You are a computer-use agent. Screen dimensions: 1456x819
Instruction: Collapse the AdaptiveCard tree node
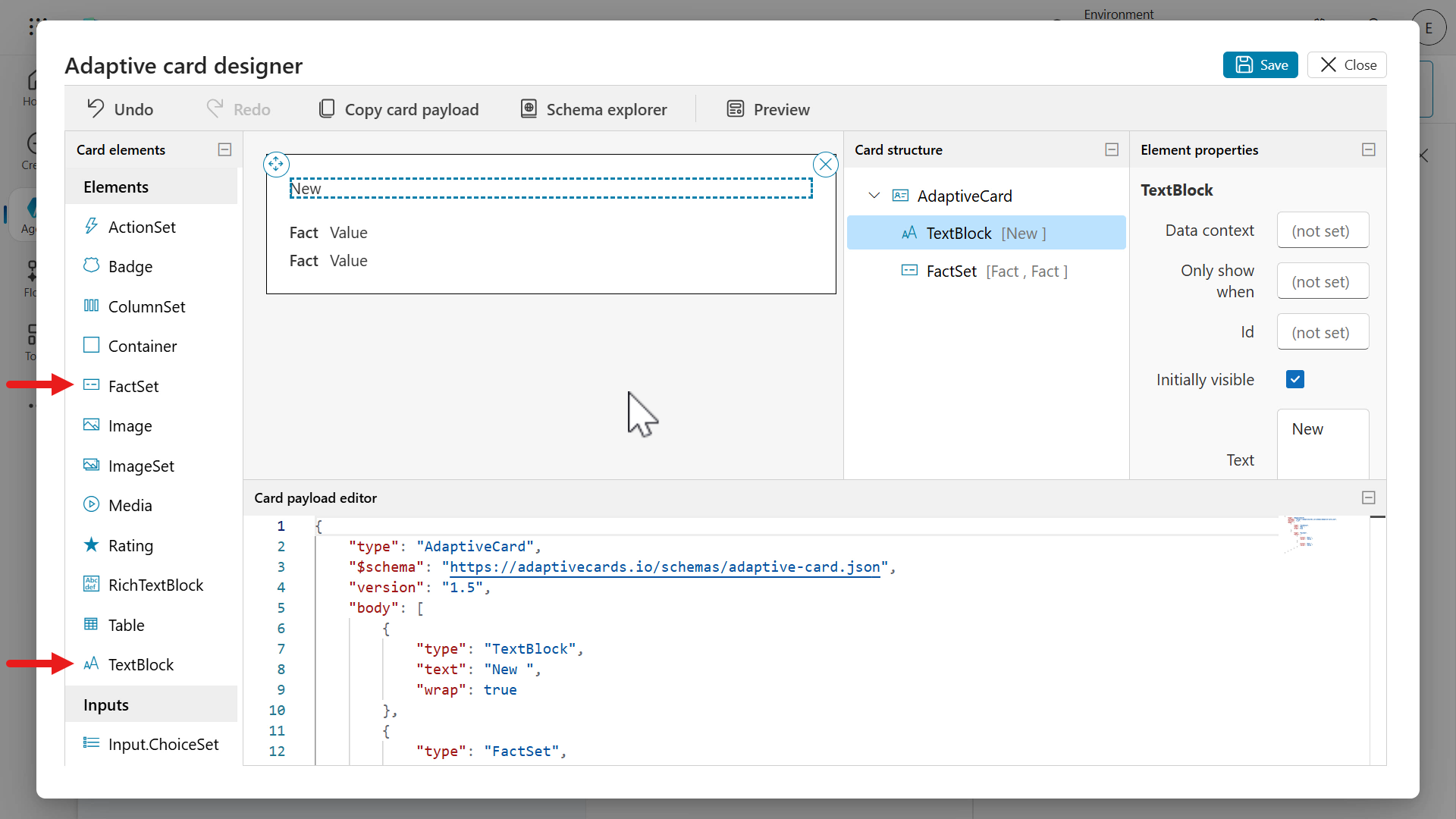pos(874,196)
